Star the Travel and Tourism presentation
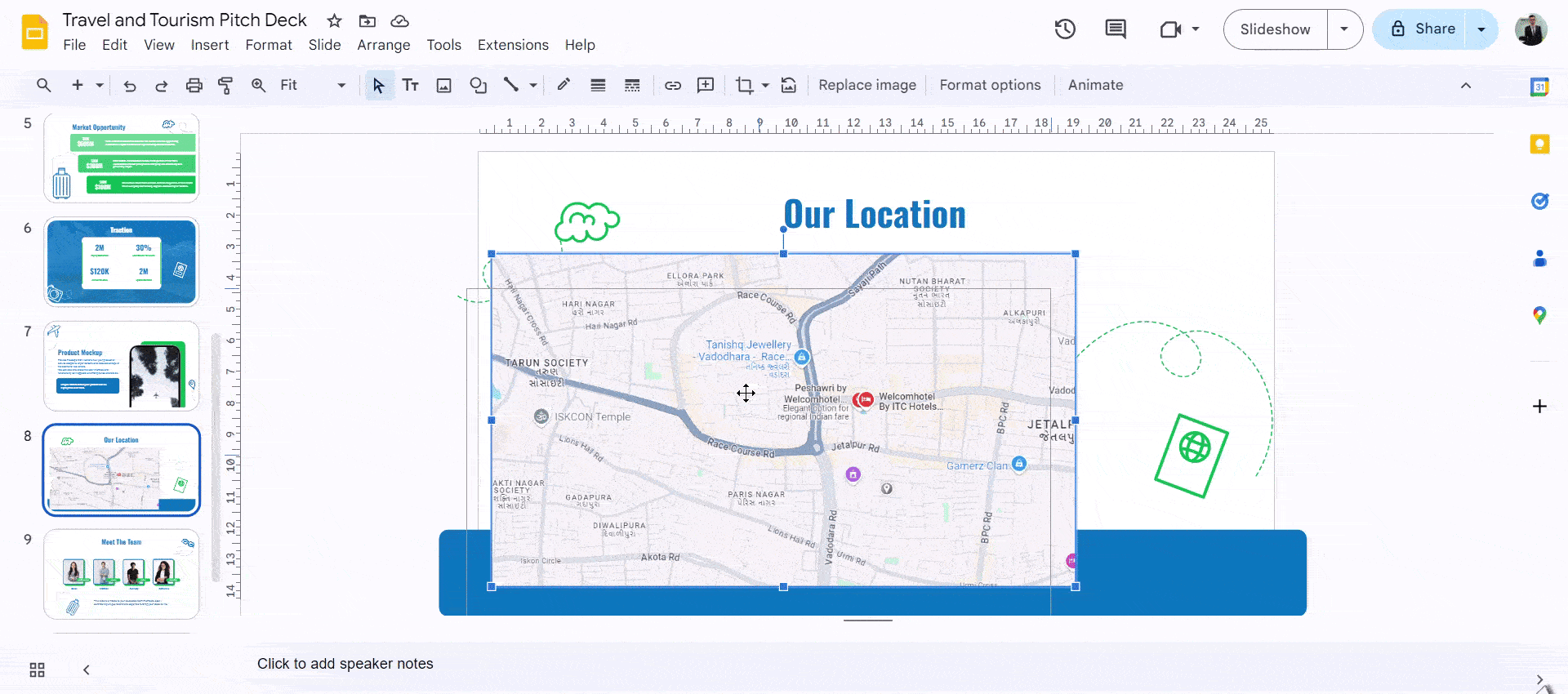Image resolution: width=1568 pixels, height=694 pixels. pyautogui.click(x=334, y=21)
